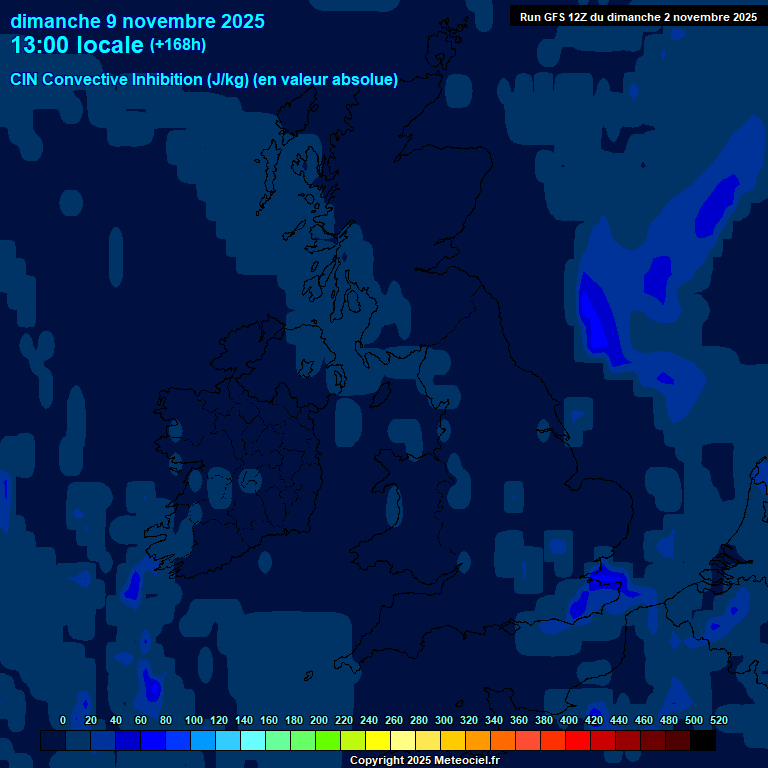Viewport: 768px width, 768px height.
Task: Click the legend value '0'
Action: point(63,720)
